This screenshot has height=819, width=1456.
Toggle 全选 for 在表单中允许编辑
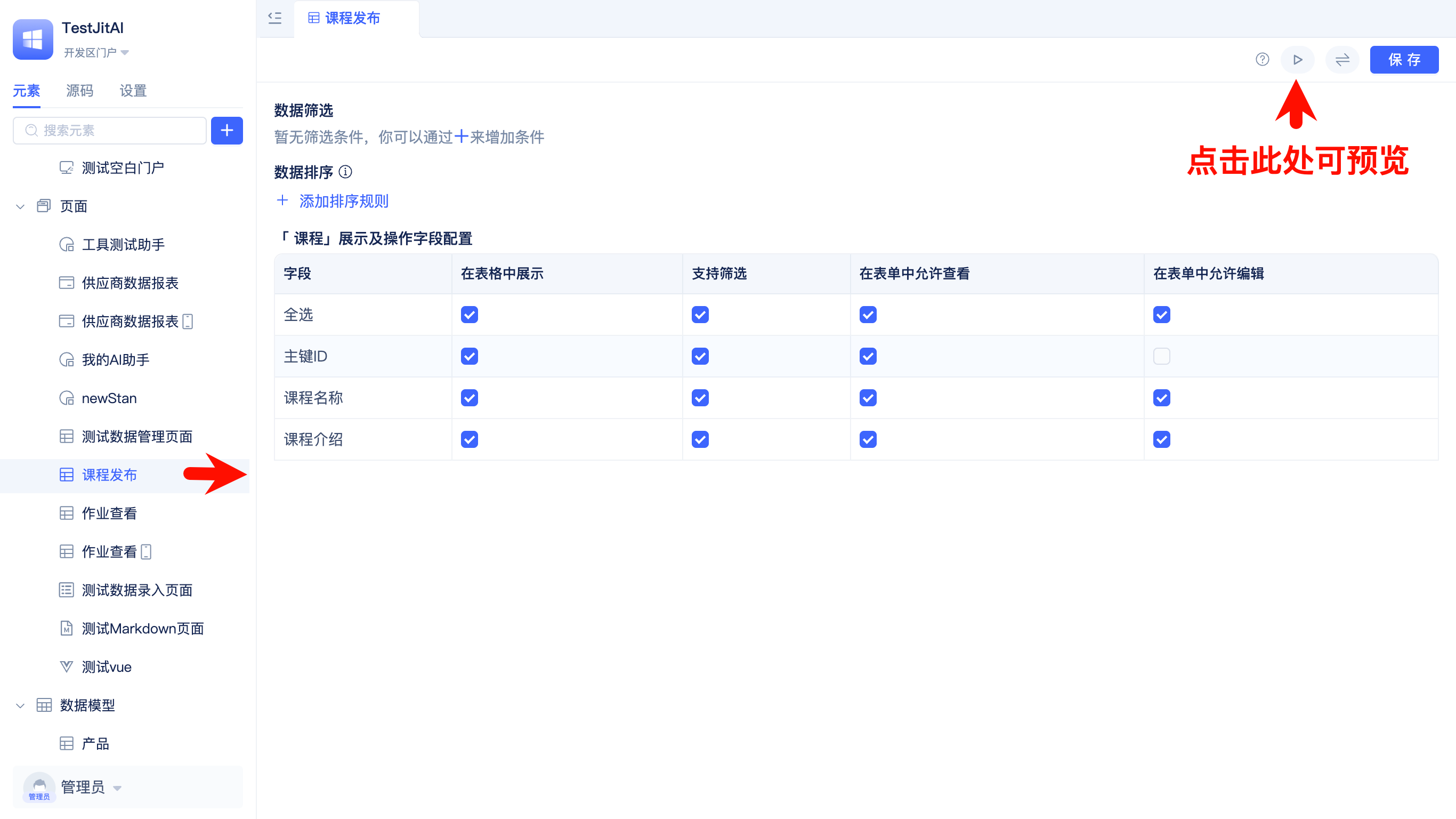point(1161,315)
